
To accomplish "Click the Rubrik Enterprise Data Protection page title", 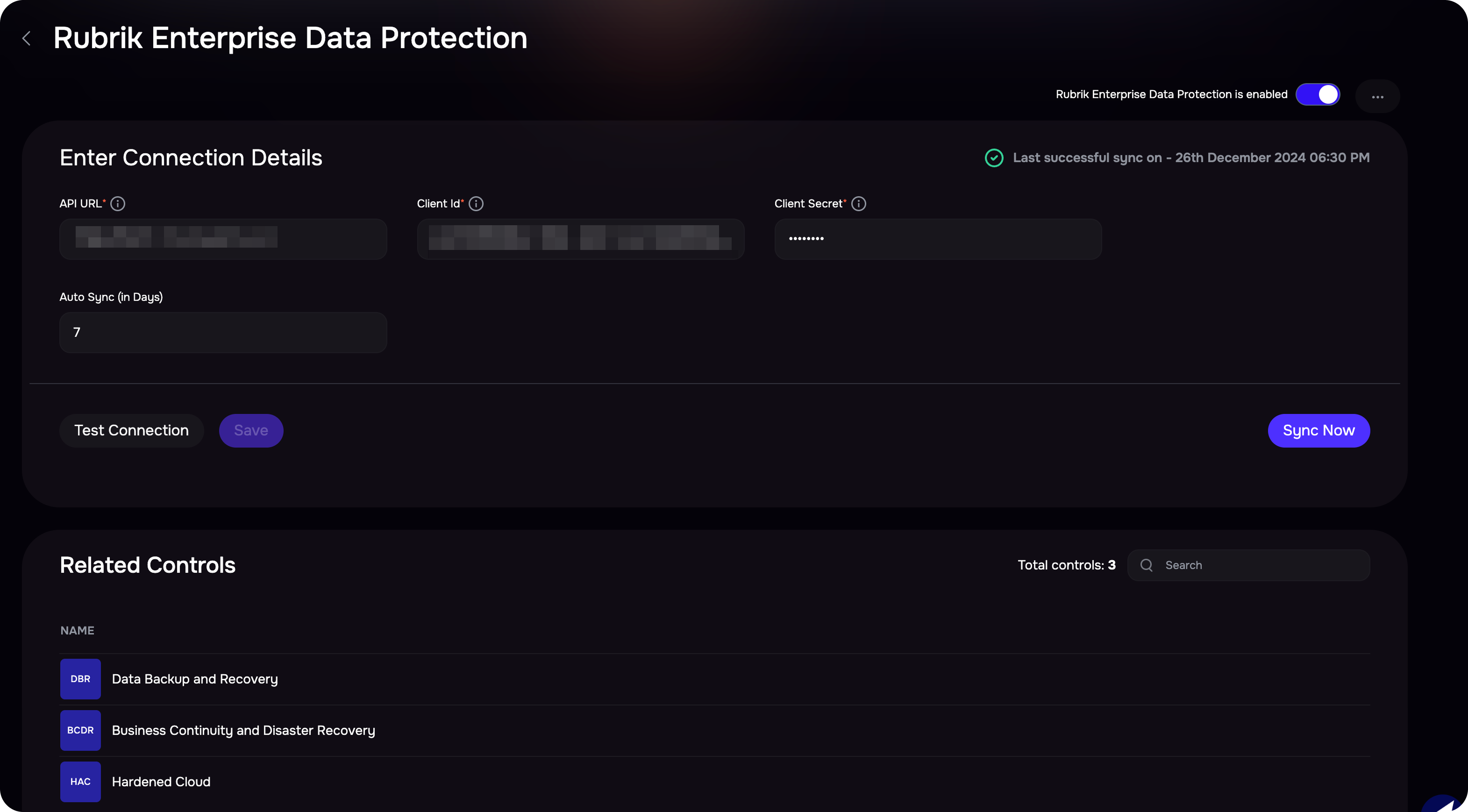I will click(291, 38).
